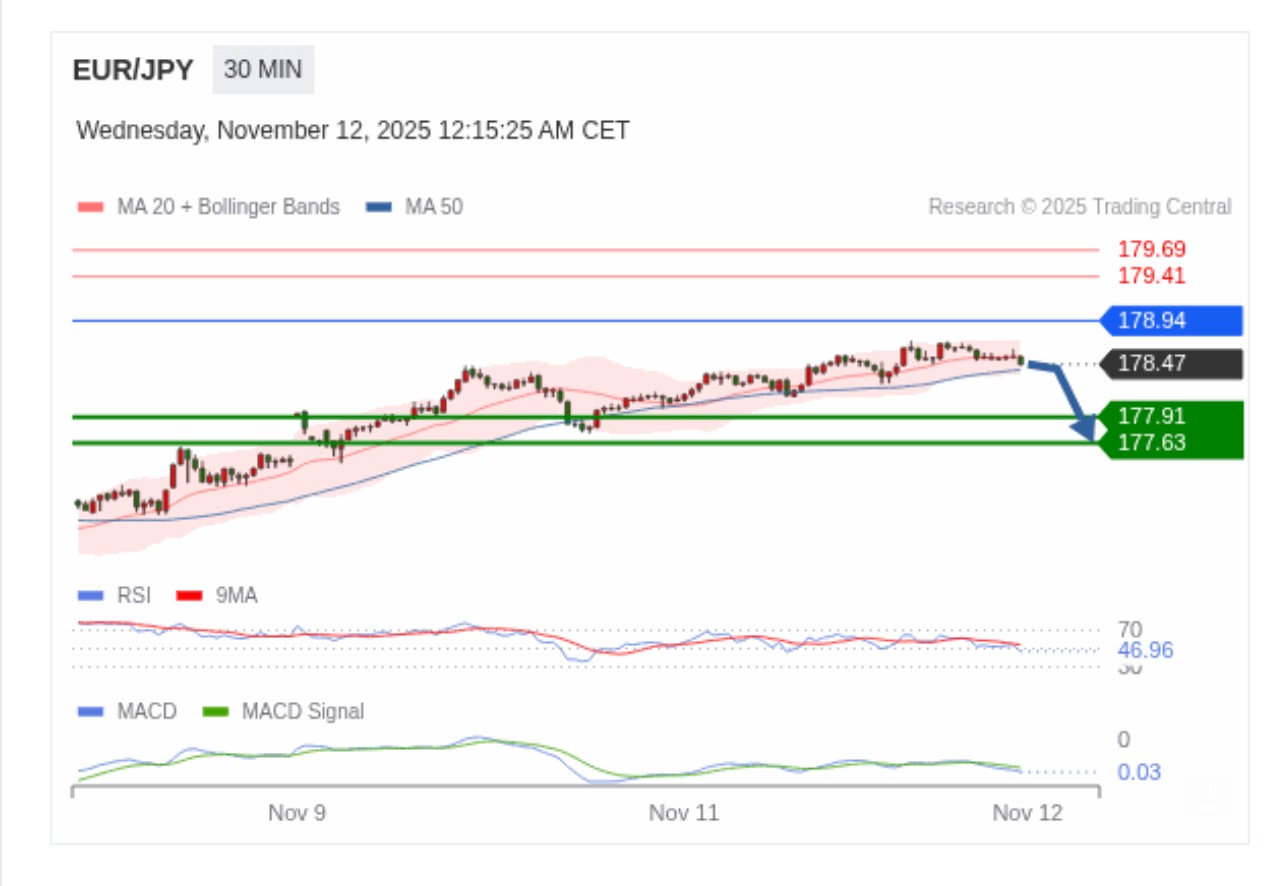The height and width of the screenshot is (886, 1276).
Task: Click the red 179.69 resistance label
Action: pyautogui.click(x=1151, y=250)
